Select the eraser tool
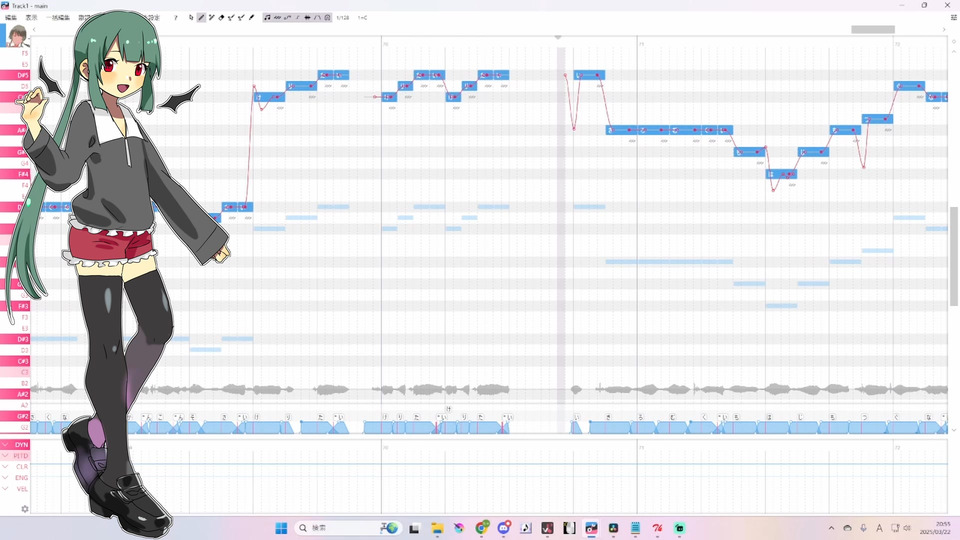The image size is (960, 540). [x=221, y=18]
